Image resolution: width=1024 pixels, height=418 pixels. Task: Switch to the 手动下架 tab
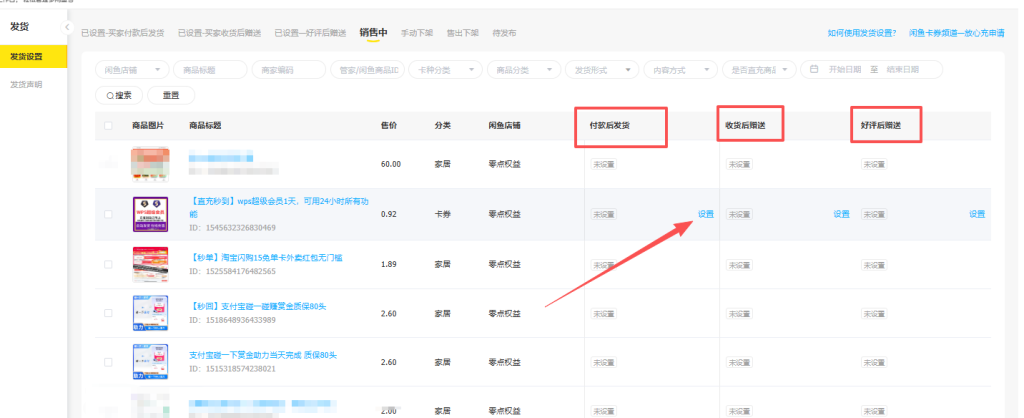click(416, 33)
